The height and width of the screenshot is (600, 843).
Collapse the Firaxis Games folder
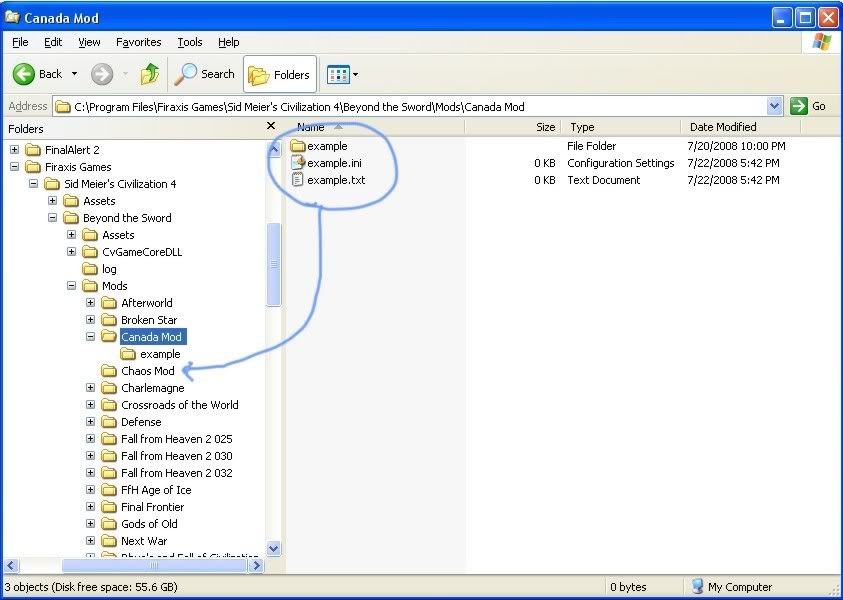tap(15, 167)
